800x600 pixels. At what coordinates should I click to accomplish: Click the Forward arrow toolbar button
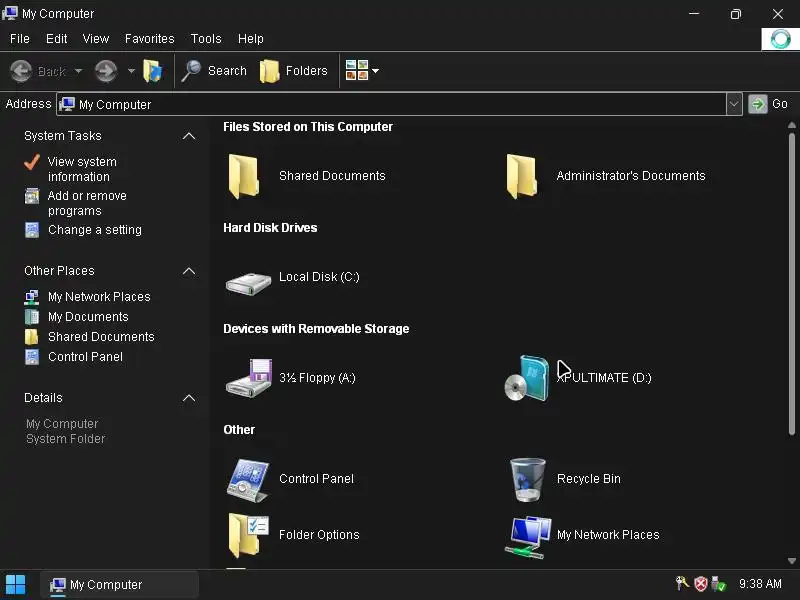click(106, 71)
